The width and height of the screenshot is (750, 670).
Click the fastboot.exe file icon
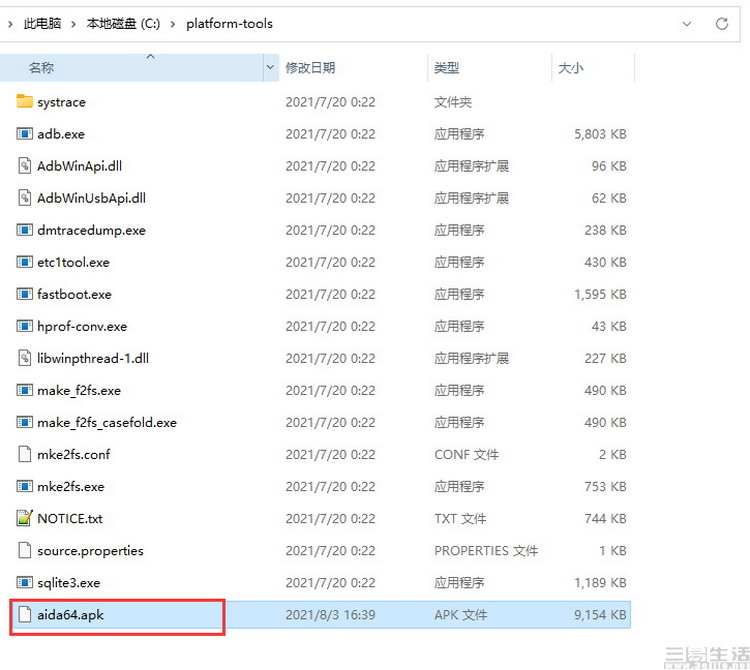24,294
